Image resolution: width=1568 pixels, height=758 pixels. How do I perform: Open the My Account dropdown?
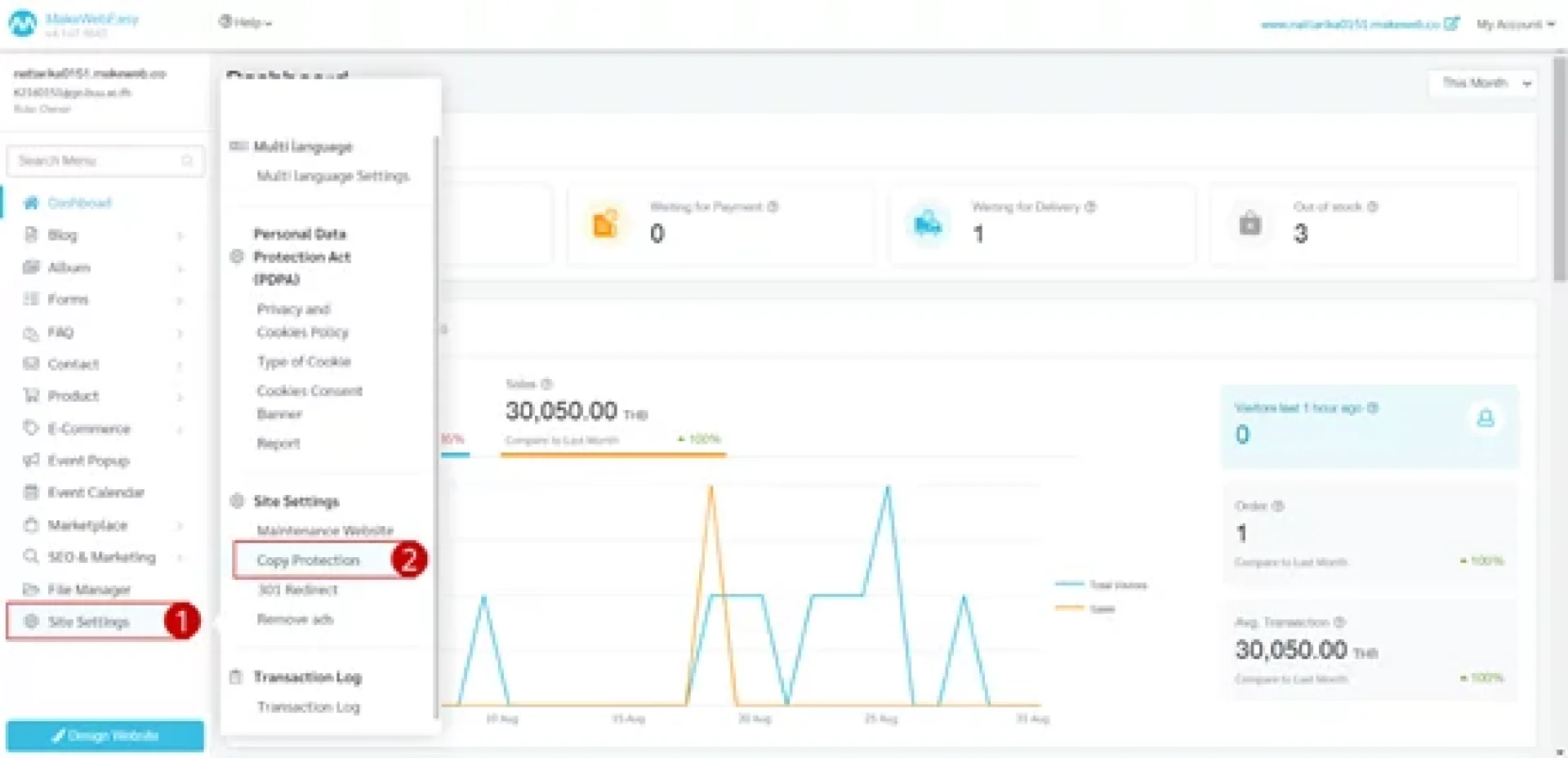1515,25
